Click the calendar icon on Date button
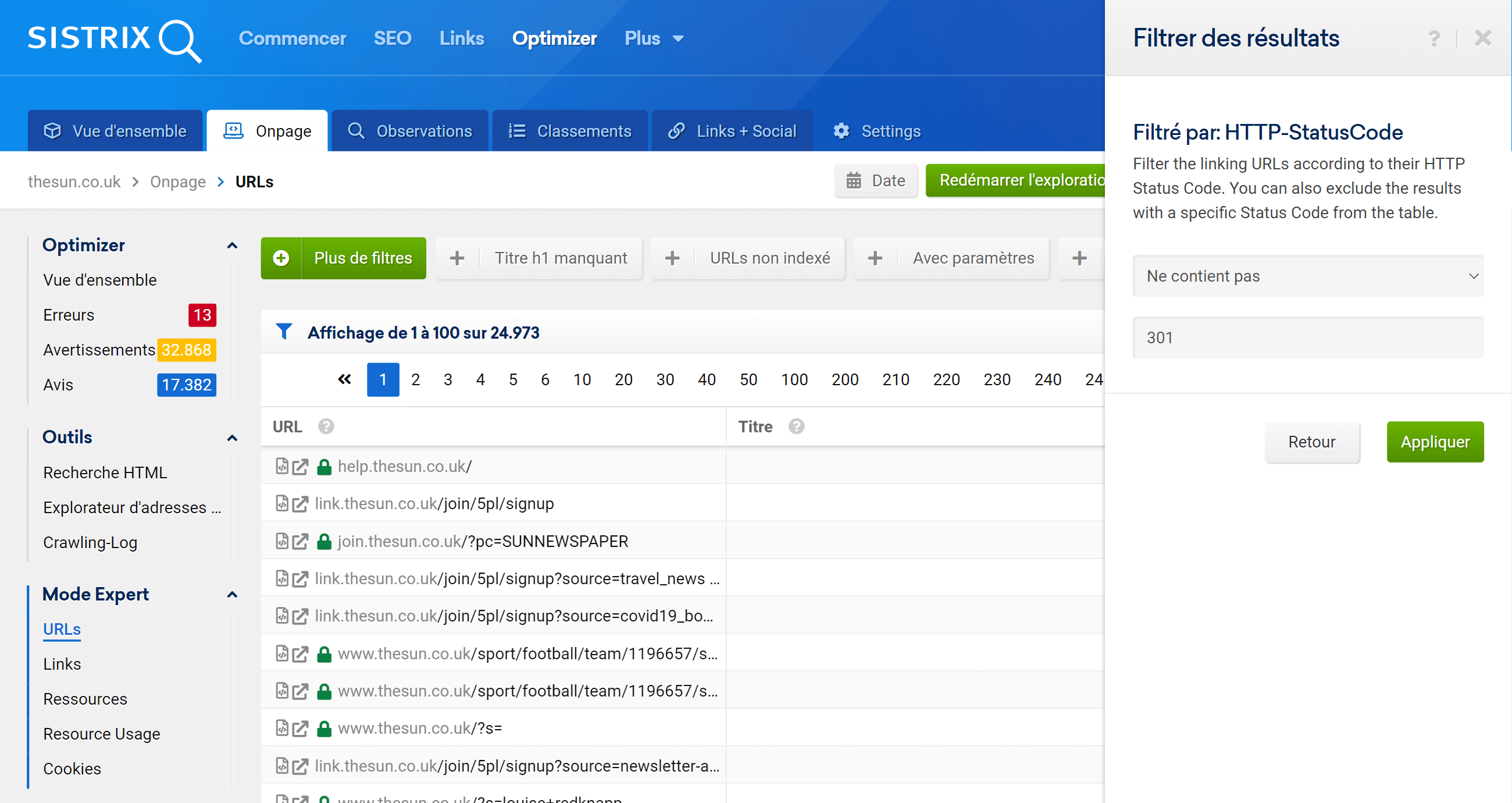 point(854,180)
